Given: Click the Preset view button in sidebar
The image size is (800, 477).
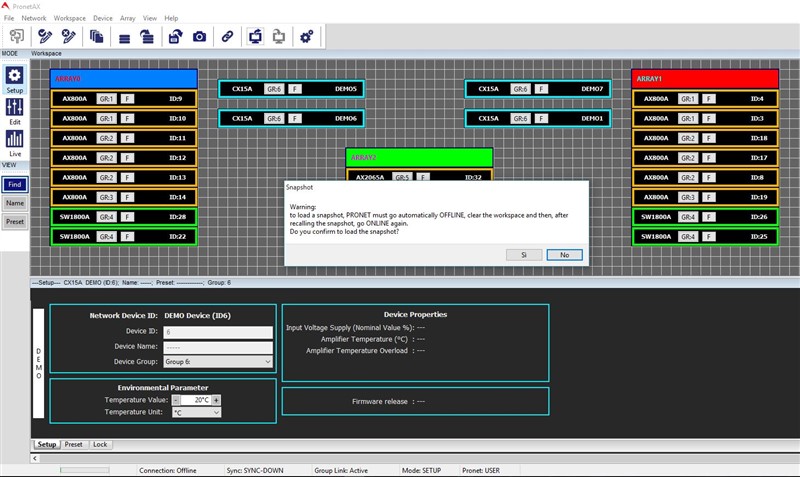Looking at the screenshot, I should tap(15, 221).
